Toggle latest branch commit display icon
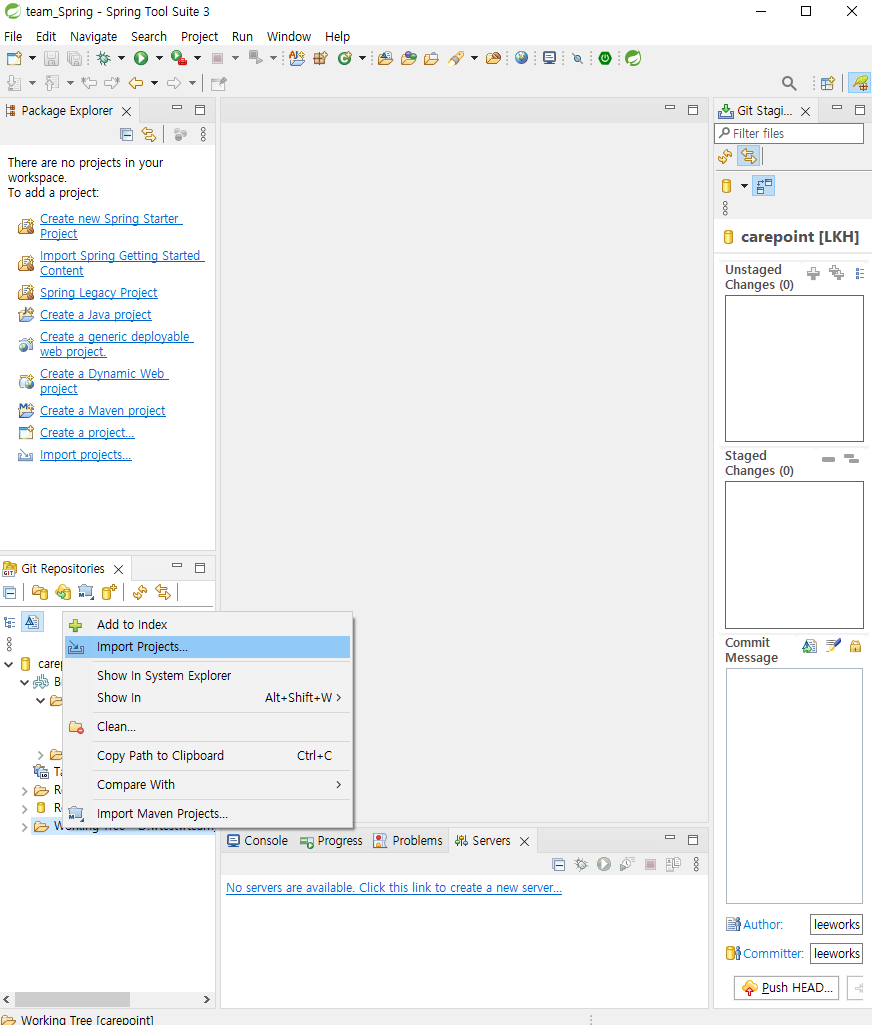Viewport: 872px width, 1025px height. click(32, 622)
